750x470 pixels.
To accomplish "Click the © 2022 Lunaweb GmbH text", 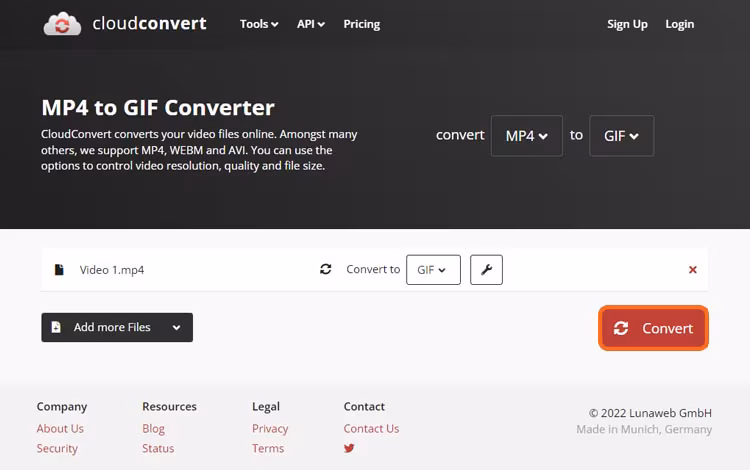I will click(650, 413).
